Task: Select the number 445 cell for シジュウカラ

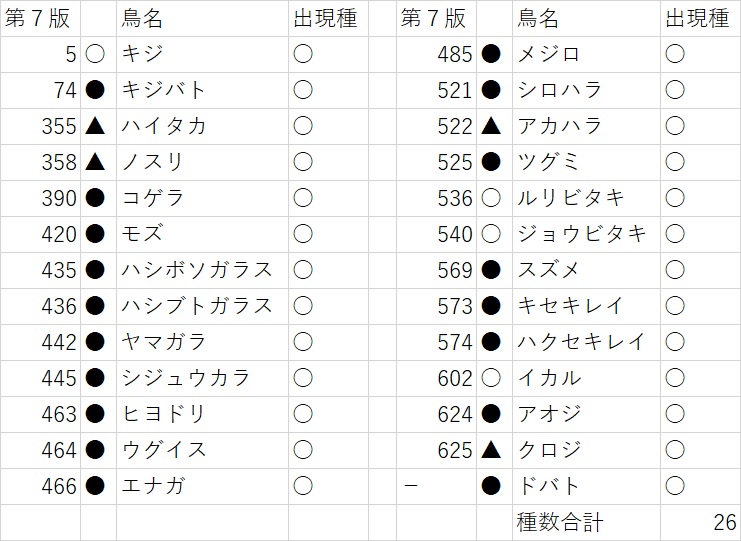Action: tap(58, 378)
